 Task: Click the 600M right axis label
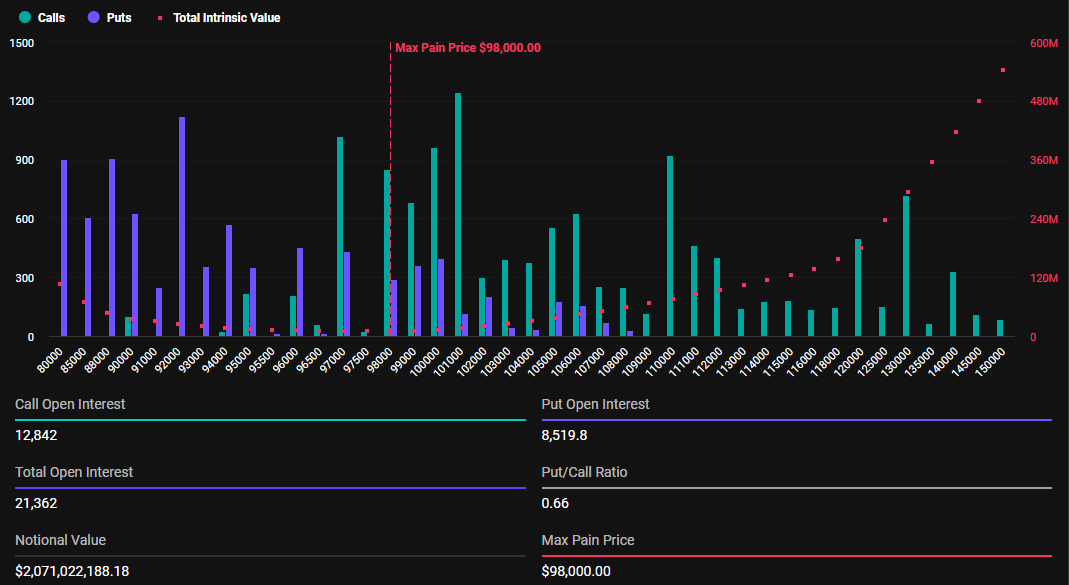pyautogui.click(x=1043, y=43)
